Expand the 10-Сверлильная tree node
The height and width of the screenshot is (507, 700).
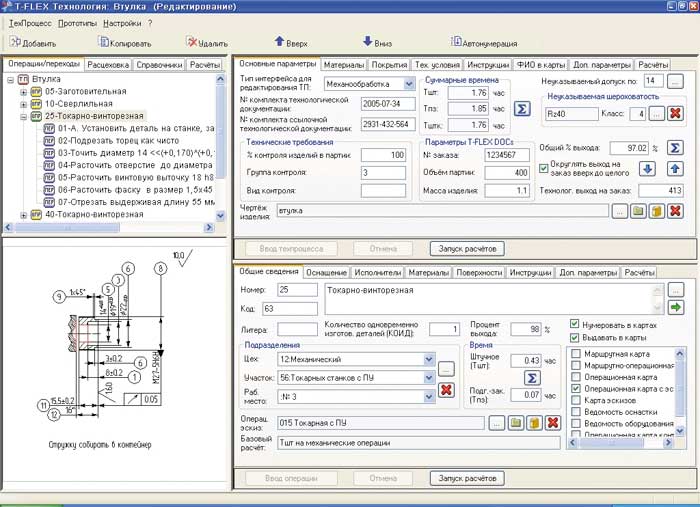coord(24,103)
